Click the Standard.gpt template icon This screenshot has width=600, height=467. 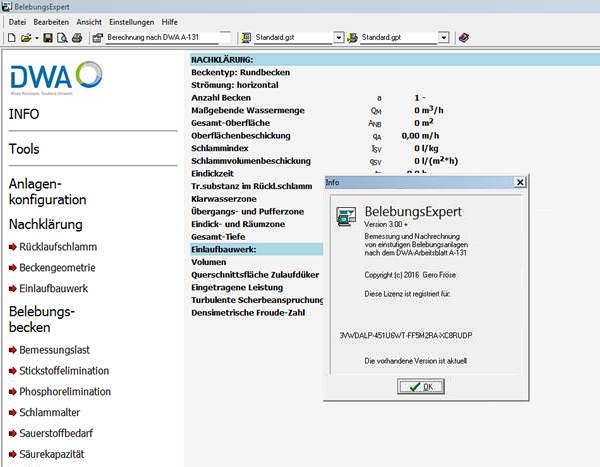click(352, 38)
